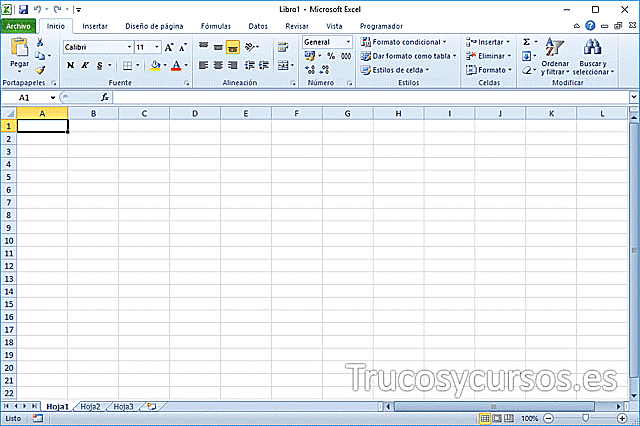Decrease font size with the smaller A icon
This screenshot has width=640, height=426.
(x=183, y=47)
